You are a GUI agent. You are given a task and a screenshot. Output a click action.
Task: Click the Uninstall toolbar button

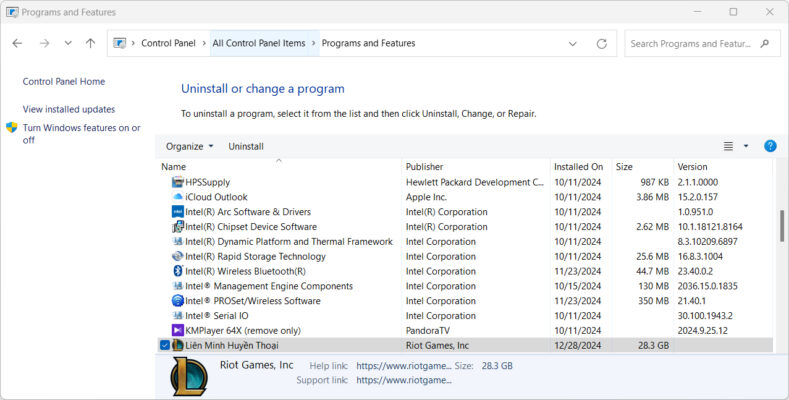click(246, 146)
